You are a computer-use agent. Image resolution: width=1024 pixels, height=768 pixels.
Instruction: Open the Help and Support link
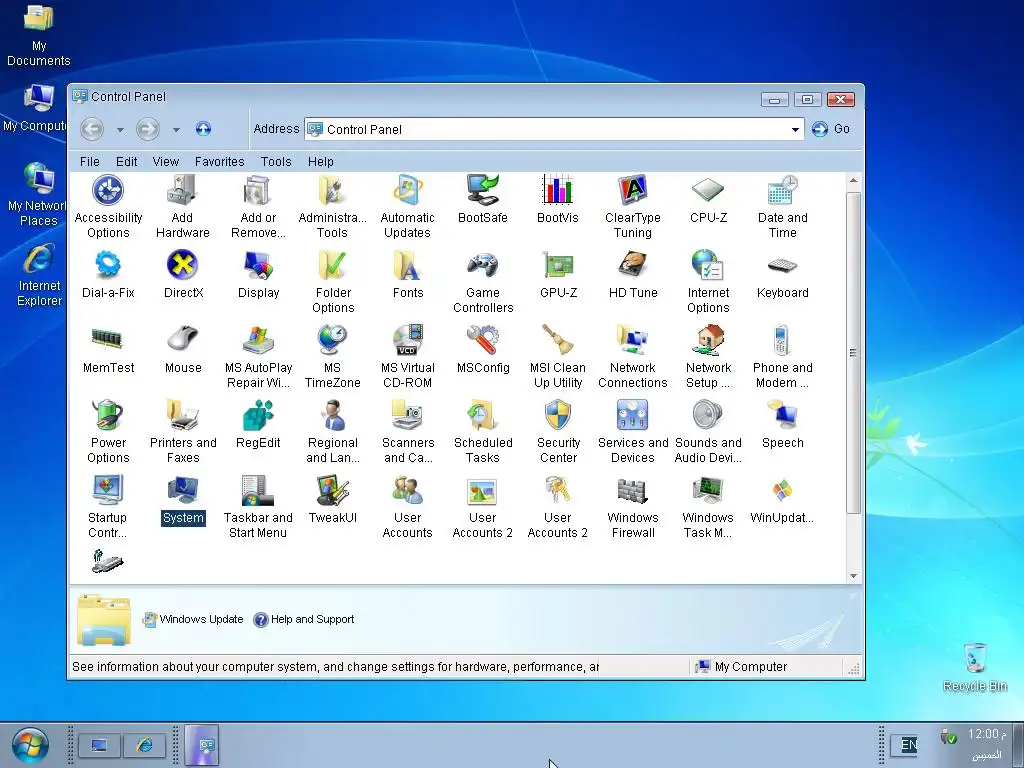tap(304, 619)
